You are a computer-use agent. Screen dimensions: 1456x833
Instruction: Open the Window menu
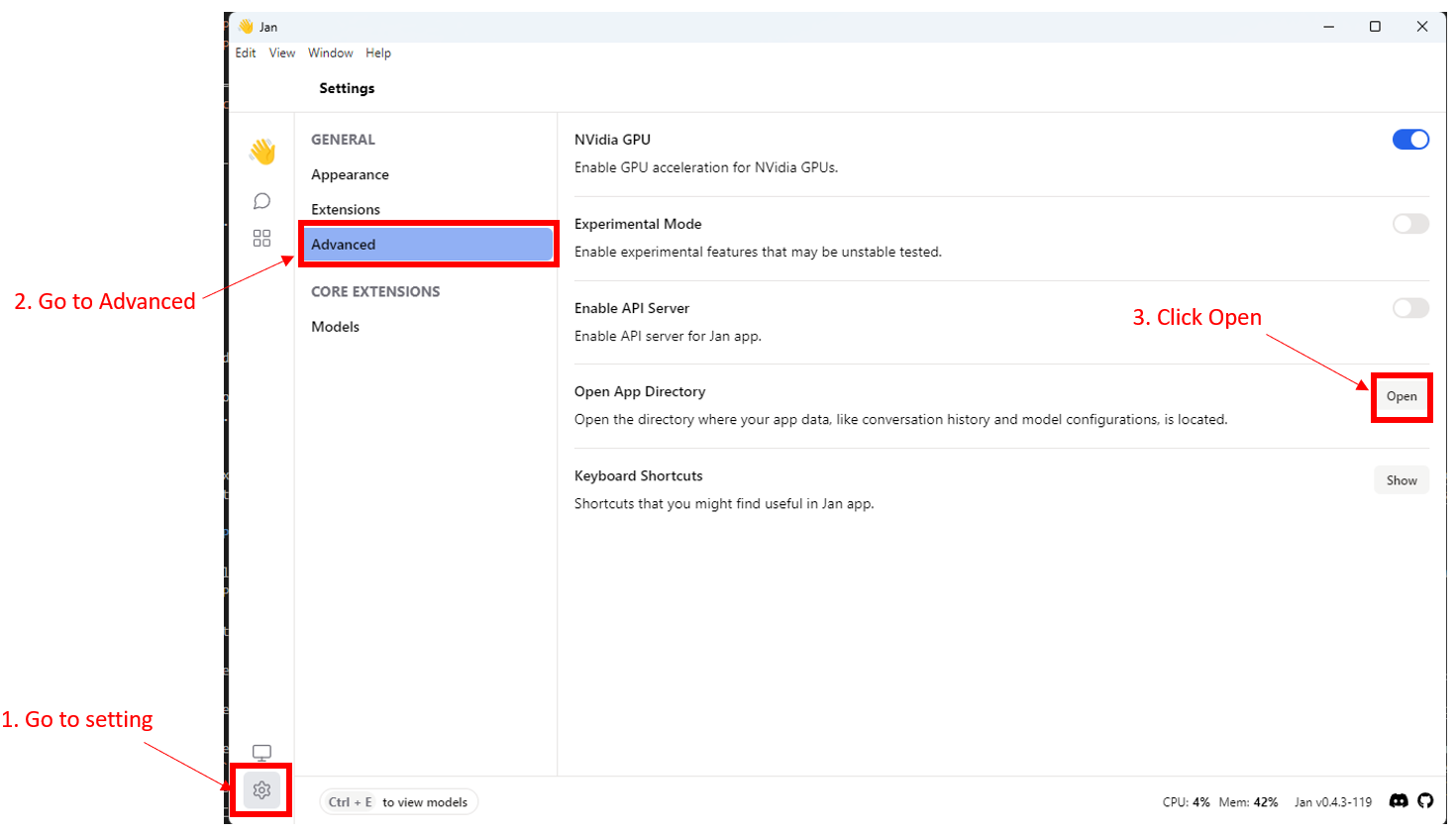point(330,52)
